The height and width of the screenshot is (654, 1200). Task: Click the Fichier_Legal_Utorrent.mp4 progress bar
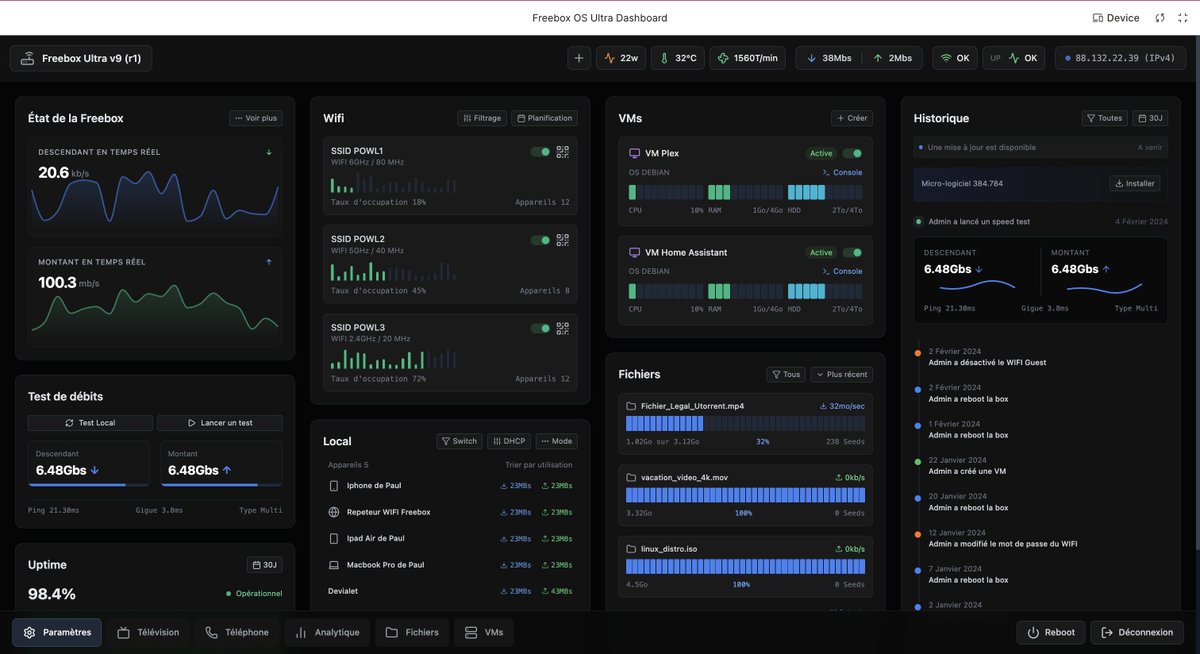click(745, 423)
